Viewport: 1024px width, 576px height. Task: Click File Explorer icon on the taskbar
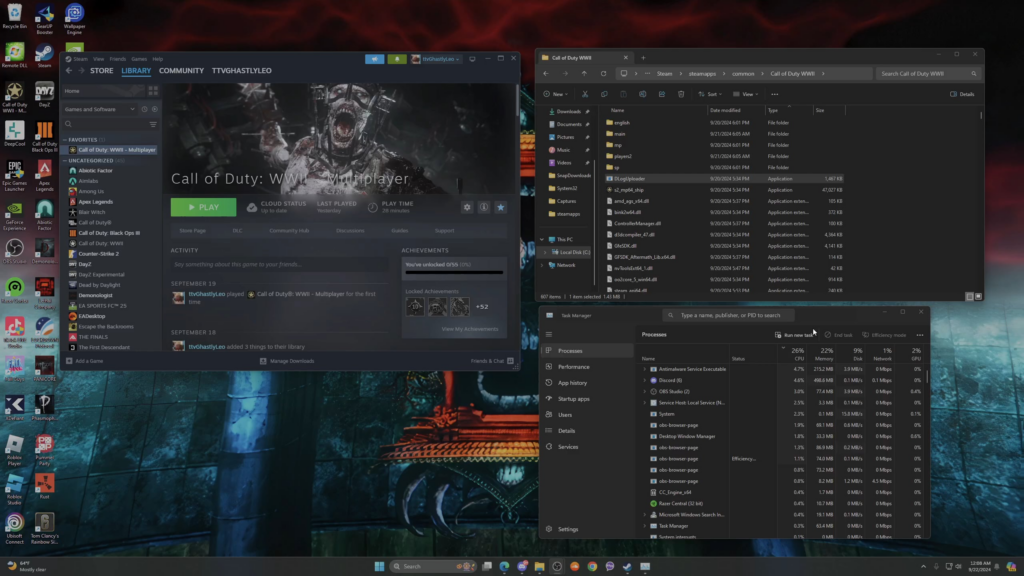tap(539, 566)
